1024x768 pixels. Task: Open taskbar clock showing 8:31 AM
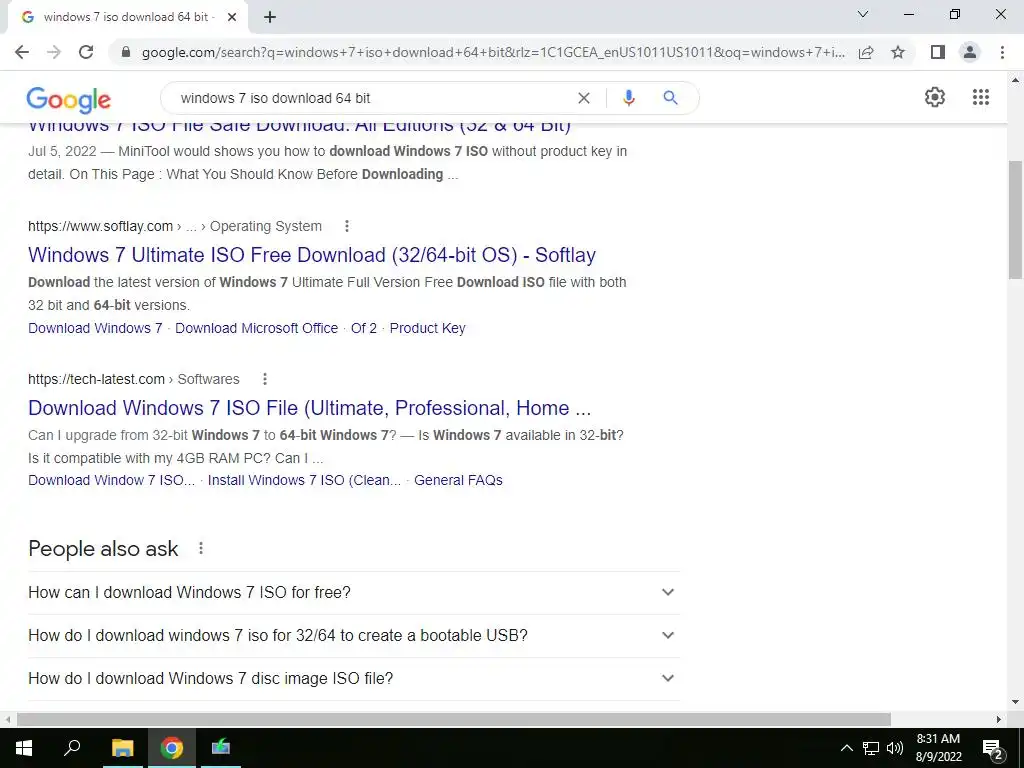tap(938, 748)
